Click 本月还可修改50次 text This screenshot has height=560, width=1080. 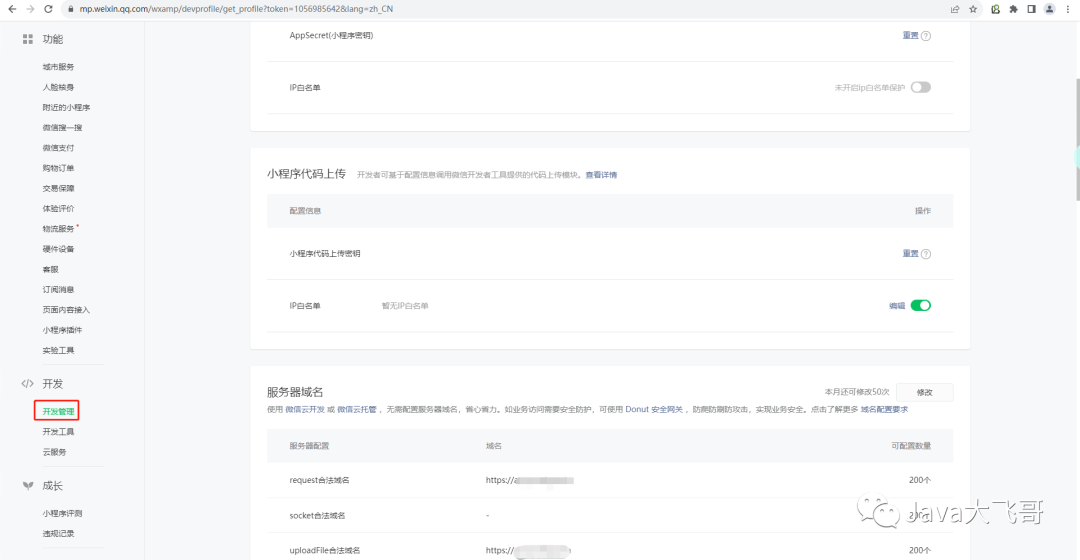point(857,392)
